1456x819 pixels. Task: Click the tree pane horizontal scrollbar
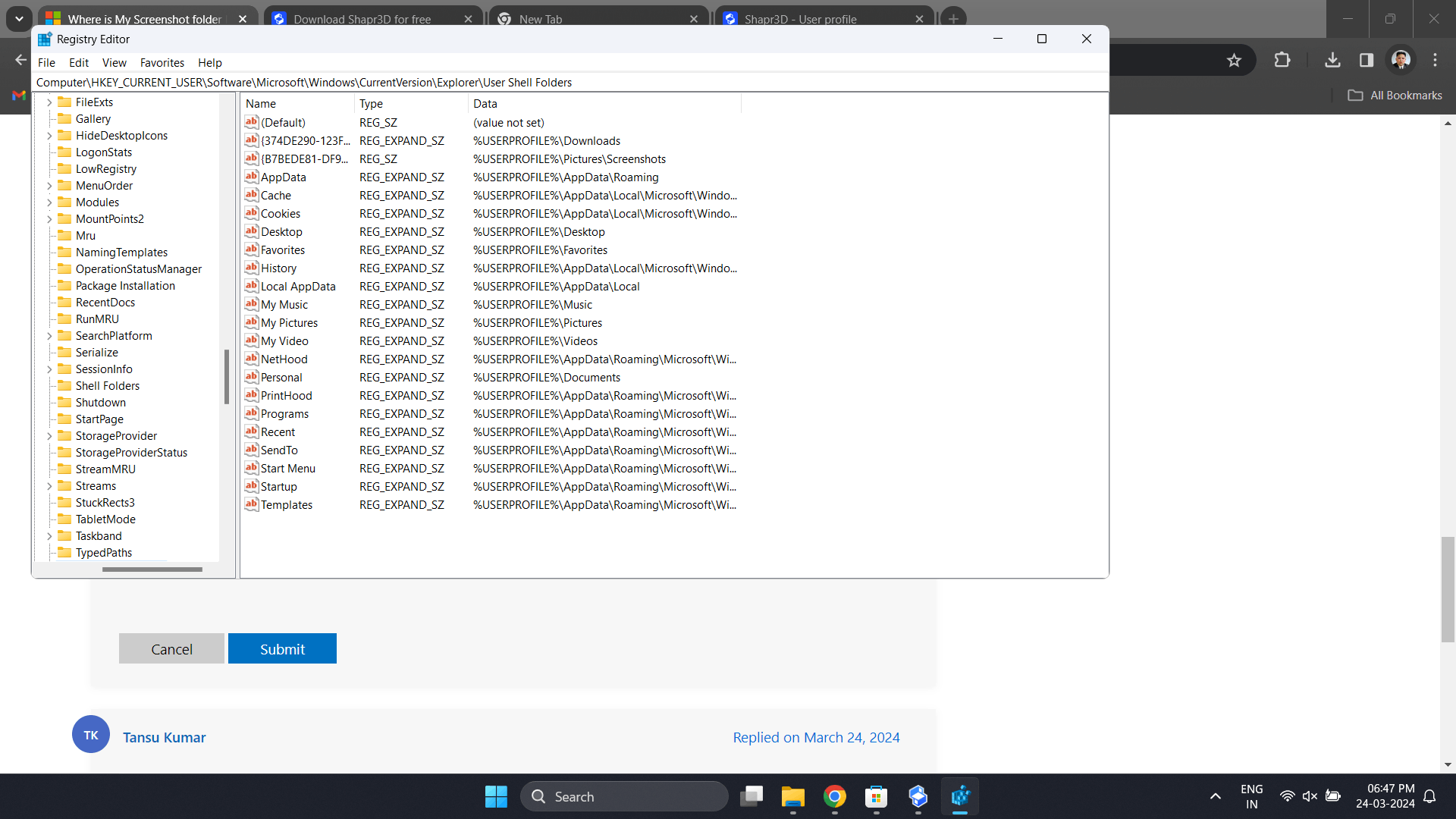point(152,569)
